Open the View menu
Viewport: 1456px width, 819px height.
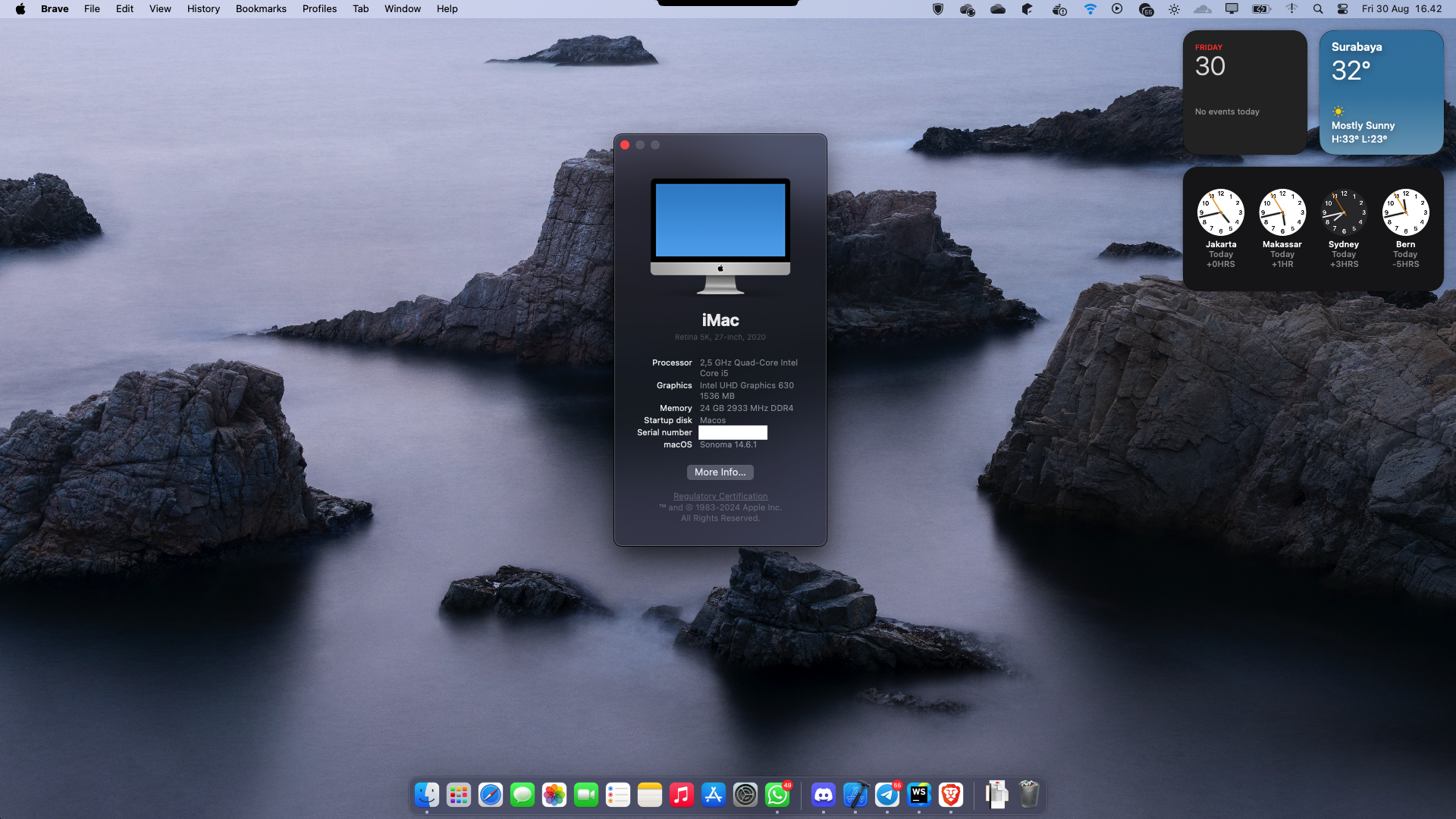[160, 9]
